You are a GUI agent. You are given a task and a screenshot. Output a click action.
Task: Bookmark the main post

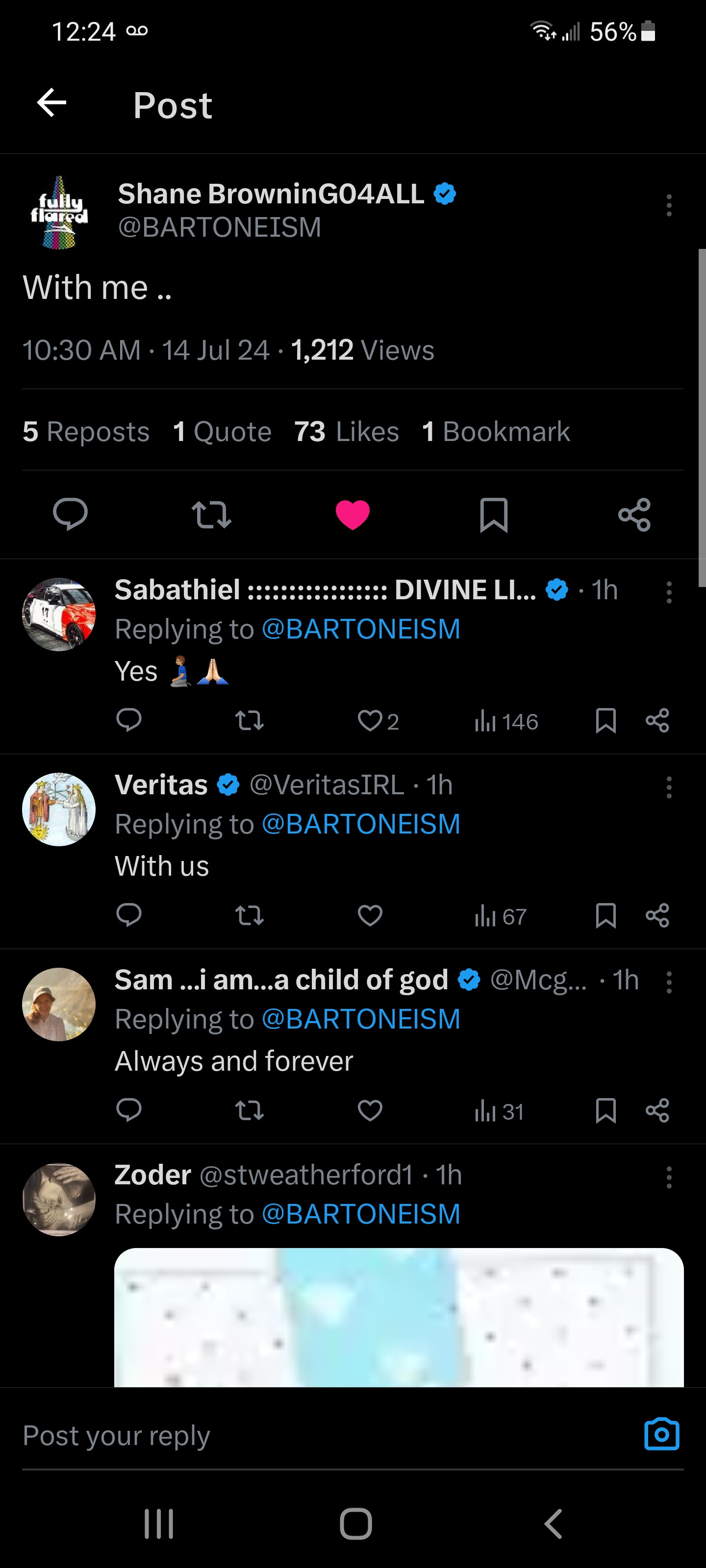click(493, 514)
